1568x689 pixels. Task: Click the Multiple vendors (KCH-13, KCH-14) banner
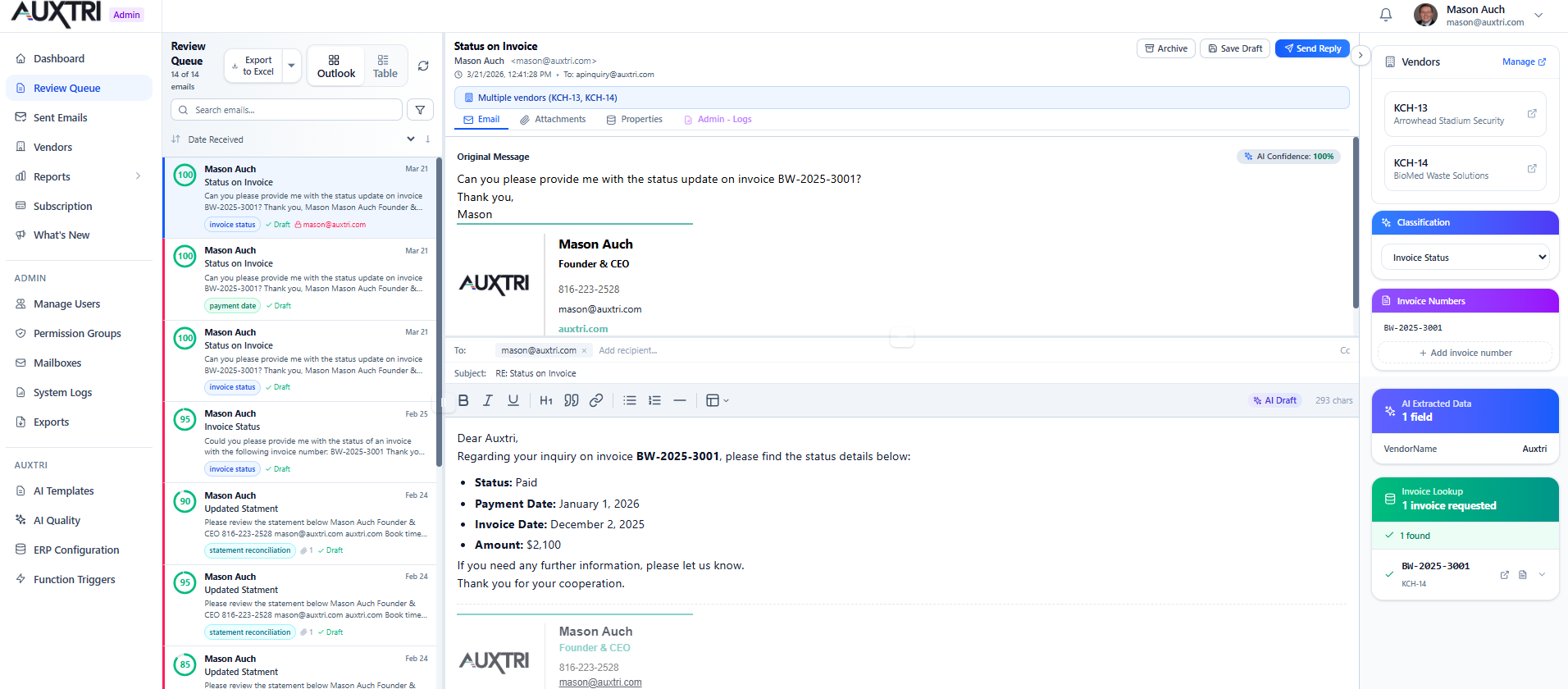click(901, 98)
